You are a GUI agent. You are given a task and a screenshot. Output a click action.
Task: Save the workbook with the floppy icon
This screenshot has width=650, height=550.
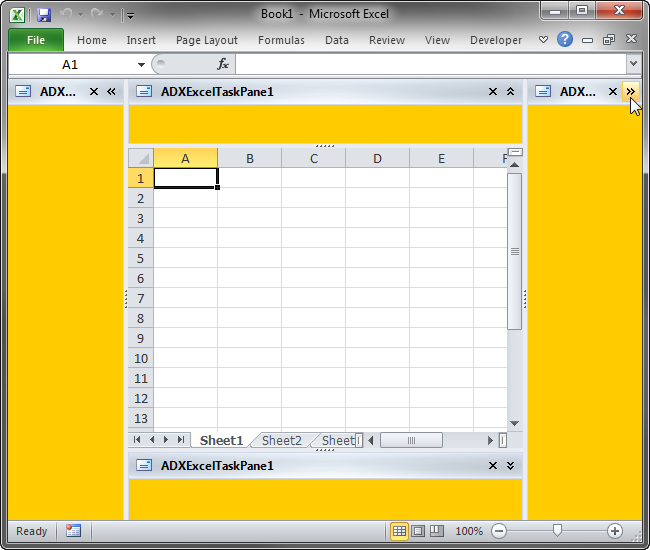click(44, 15)
